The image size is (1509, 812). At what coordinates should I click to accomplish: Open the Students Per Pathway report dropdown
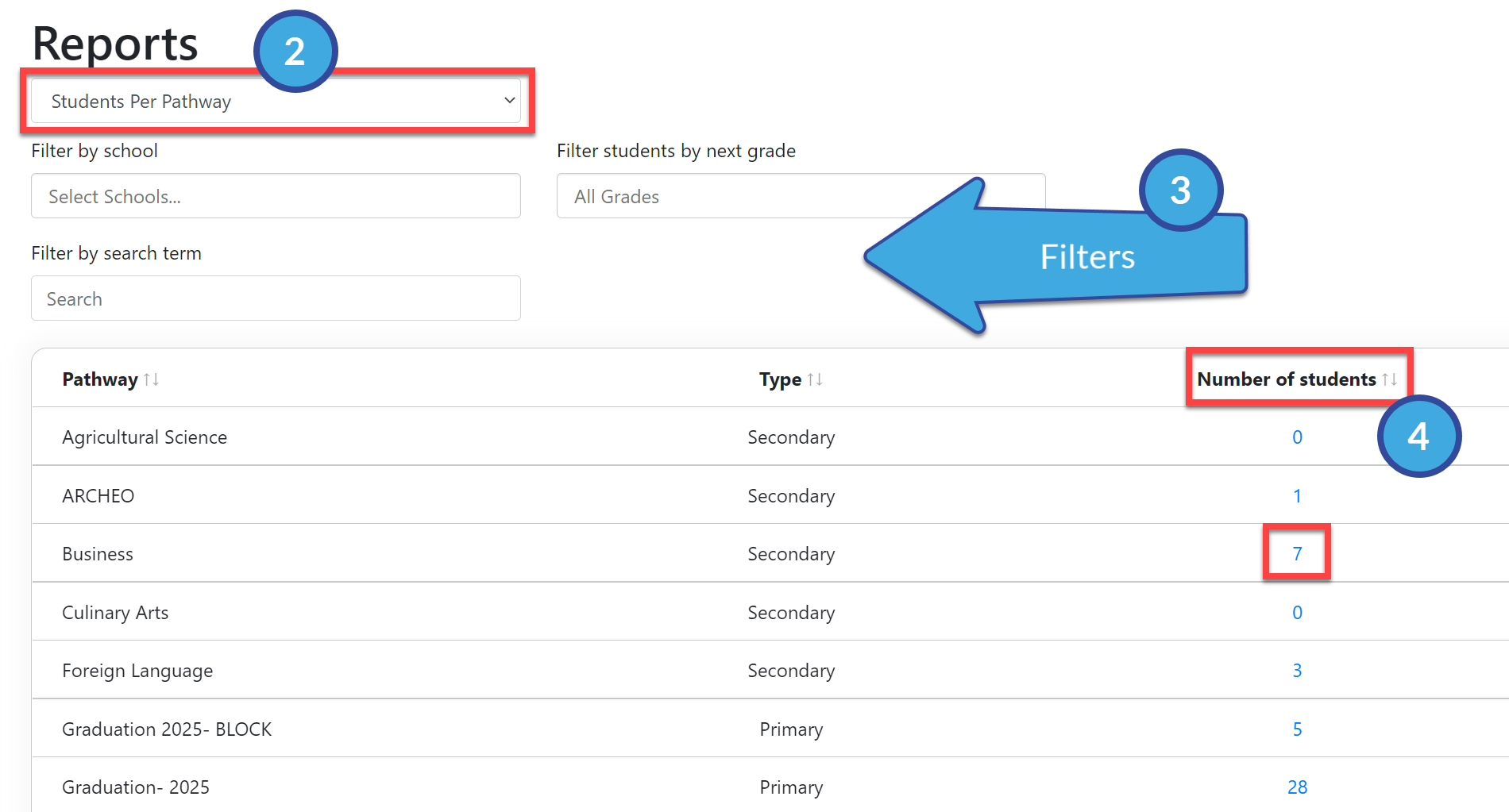pyautogui.click(x=276, y=101)
